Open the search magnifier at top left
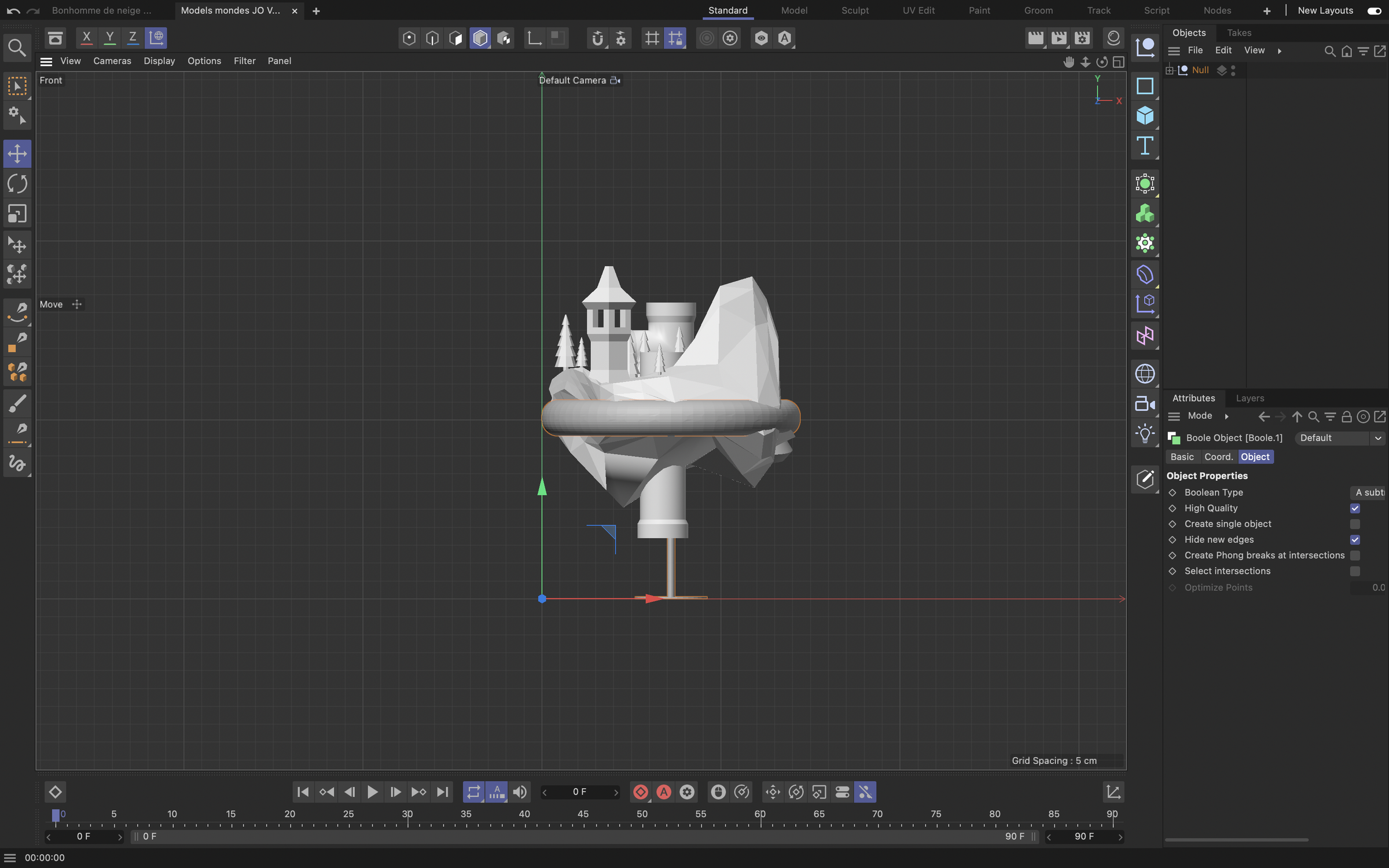This screenshot has width=1389, height=868. click(17, 47)
